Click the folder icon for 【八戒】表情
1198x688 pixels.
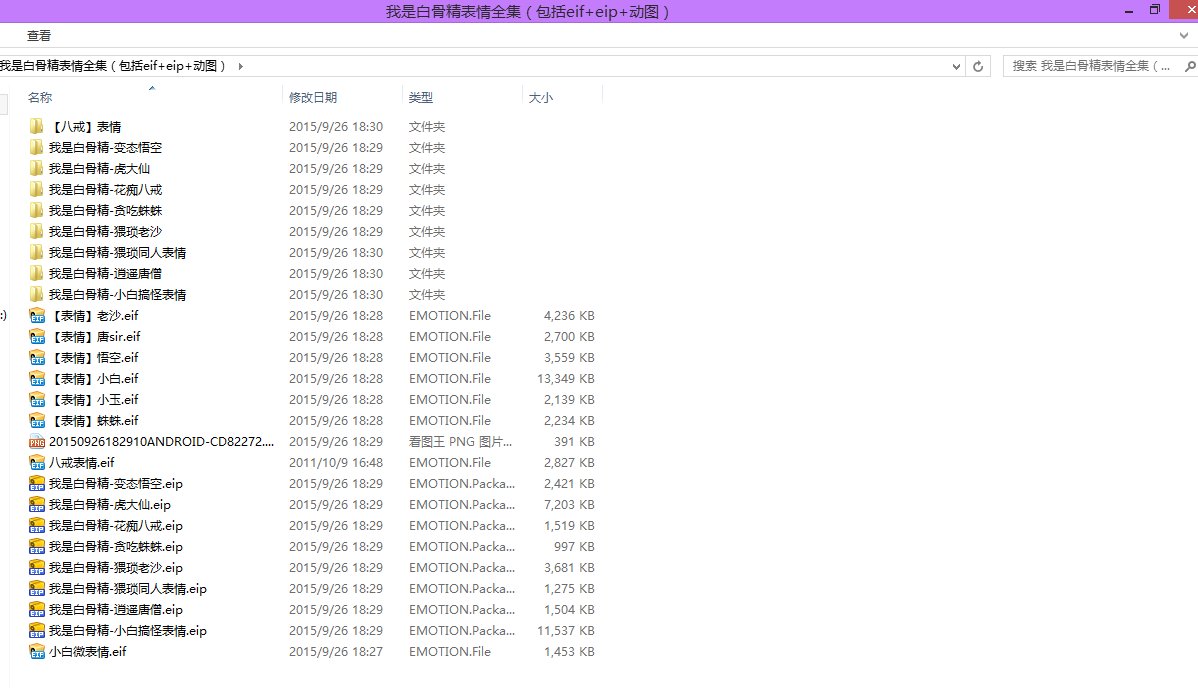pos(37,127)
